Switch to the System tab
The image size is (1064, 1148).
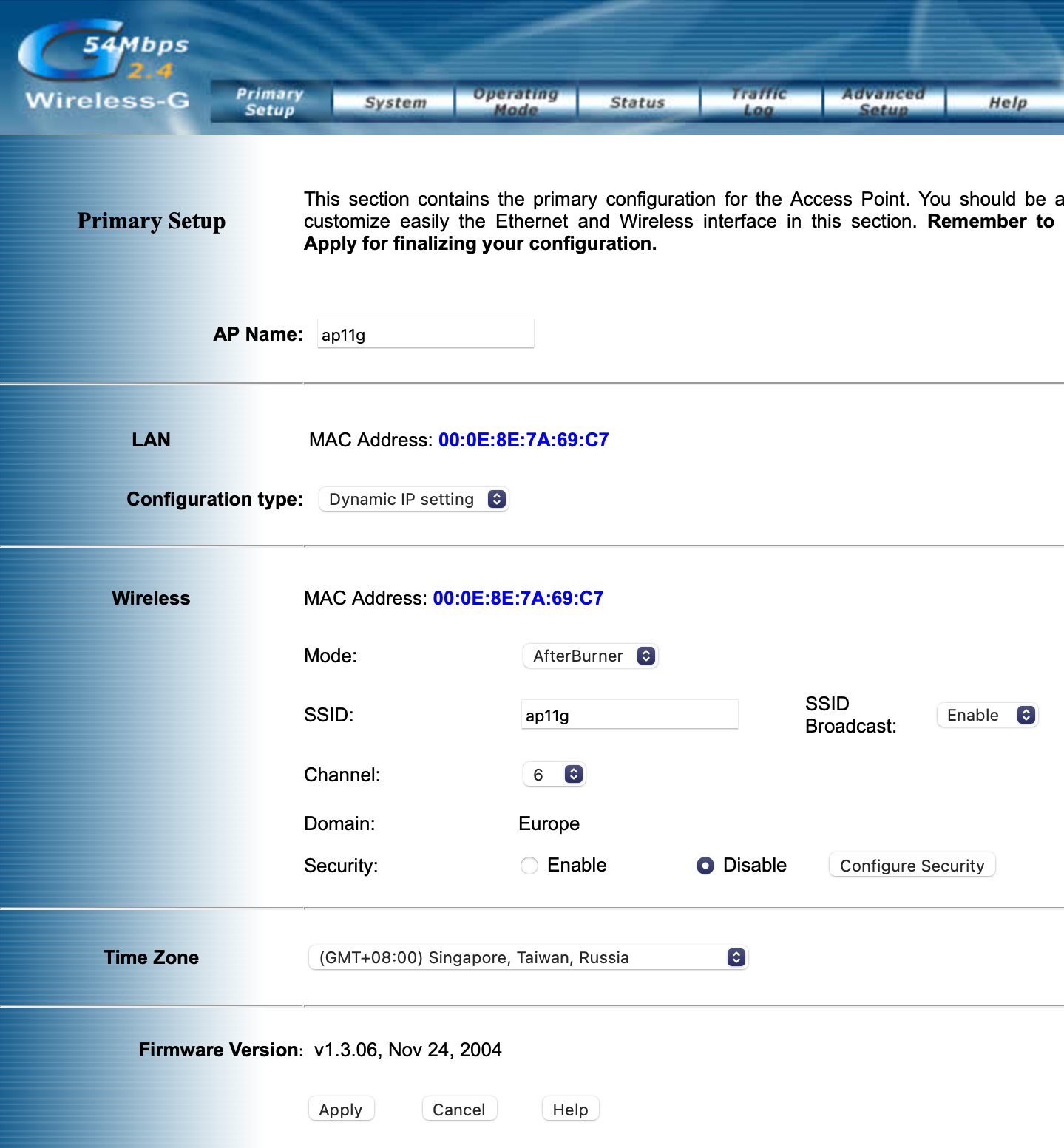click(x=394, y=101)
